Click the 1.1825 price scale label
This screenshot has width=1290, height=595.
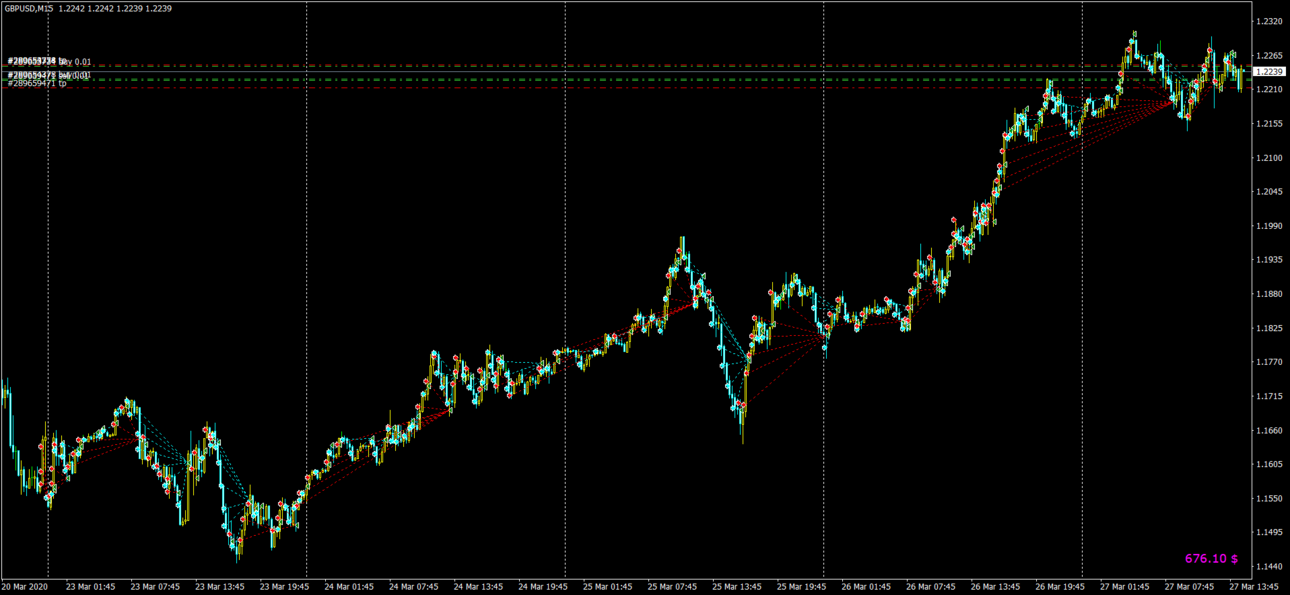point(1269,328)
